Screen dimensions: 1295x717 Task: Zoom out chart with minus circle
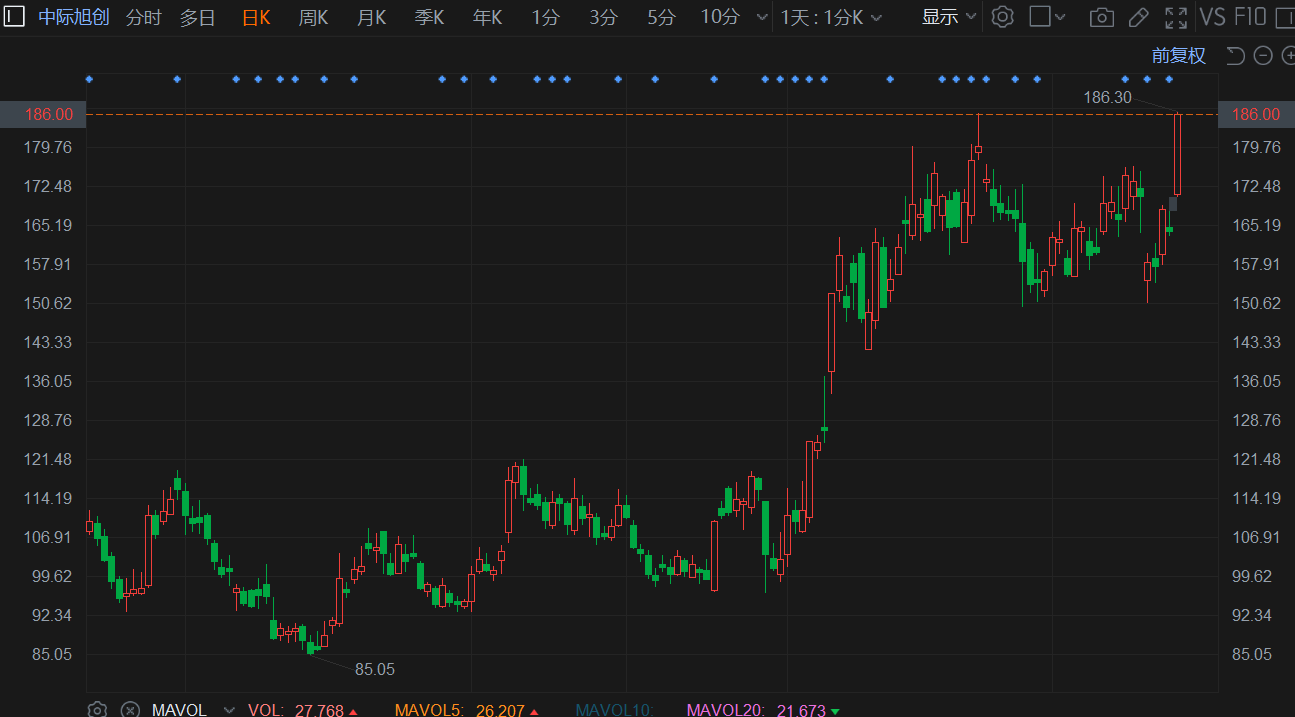[1263, 56]
